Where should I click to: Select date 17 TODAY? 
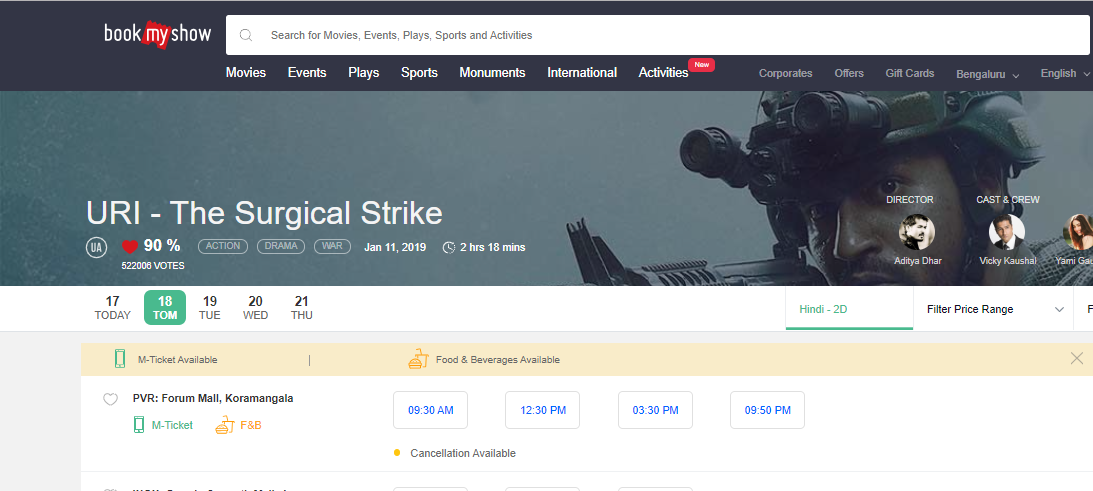point(112,308)
